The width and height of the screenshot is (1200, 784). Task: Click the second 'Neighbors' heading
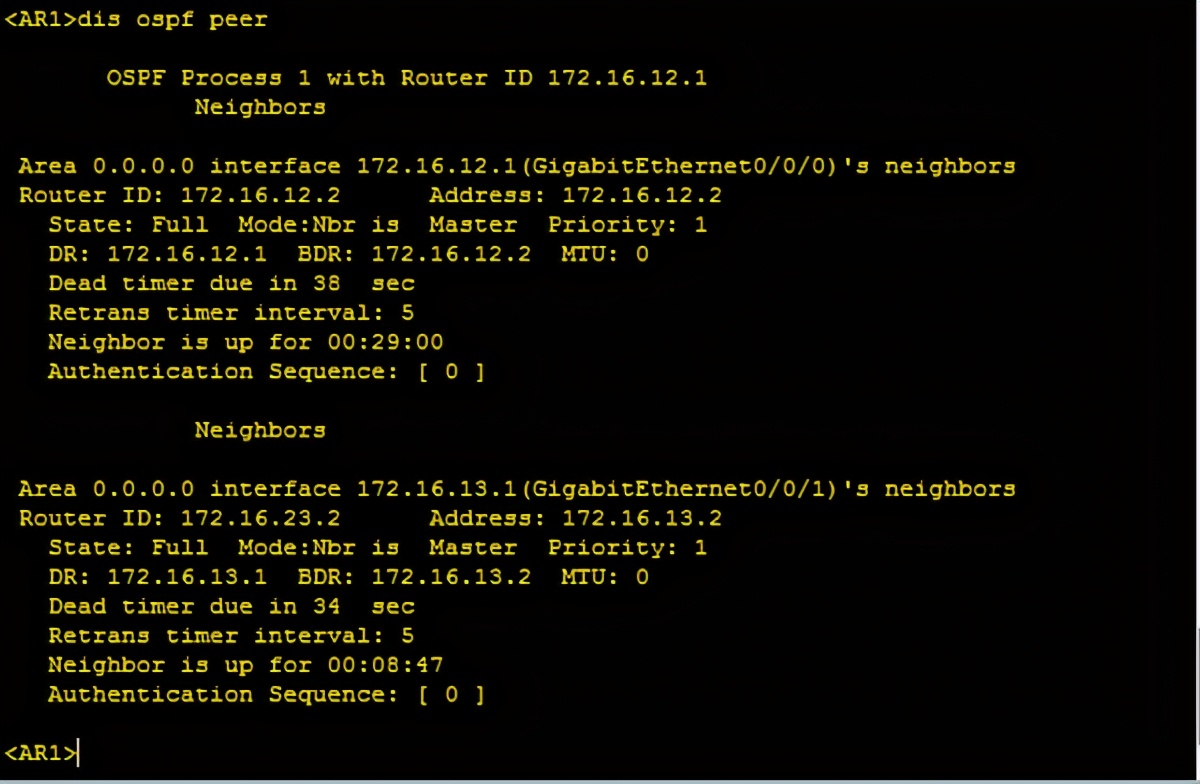click(x=260, y=430)
